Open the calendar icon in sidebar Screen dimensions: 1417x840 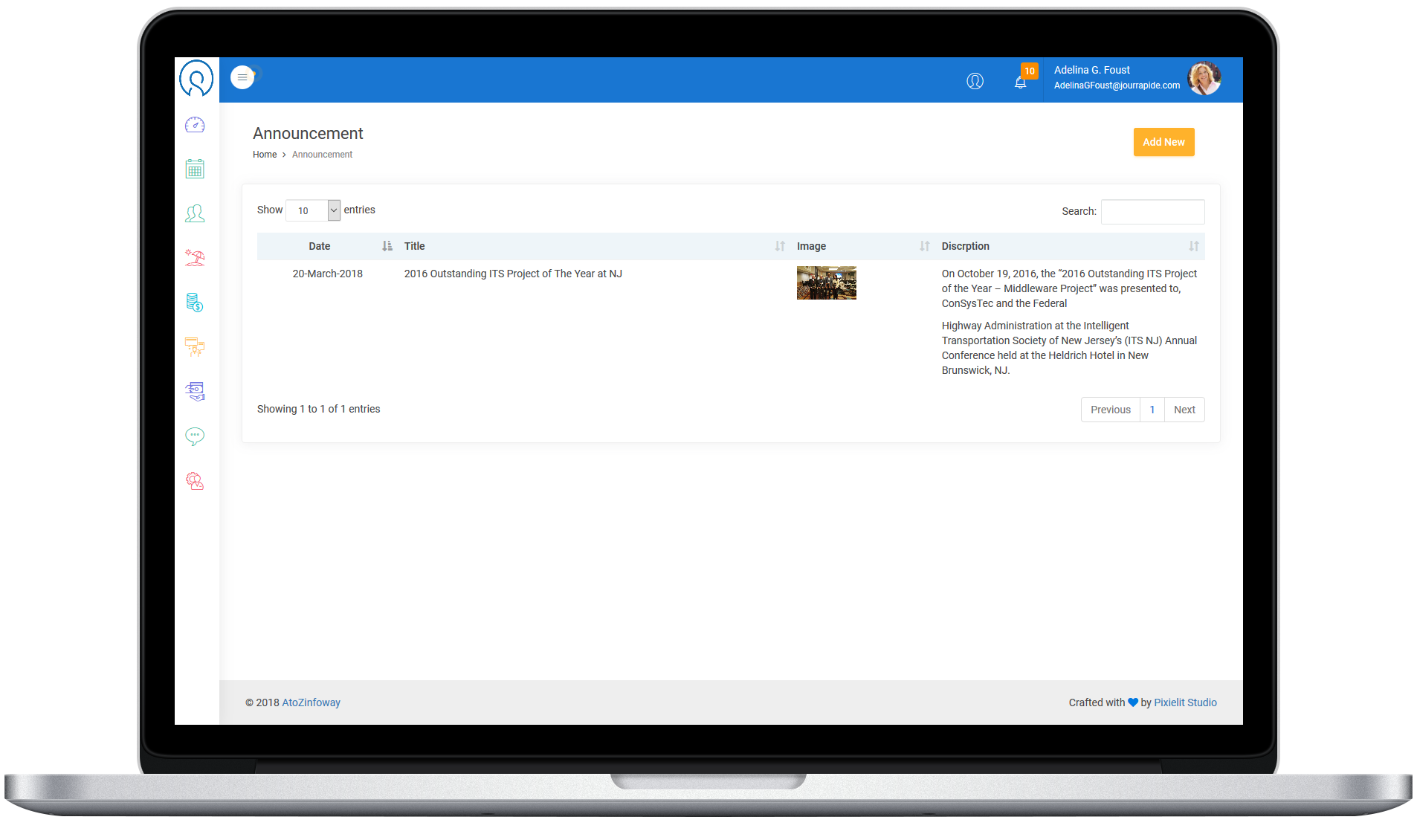coord(195,169)
